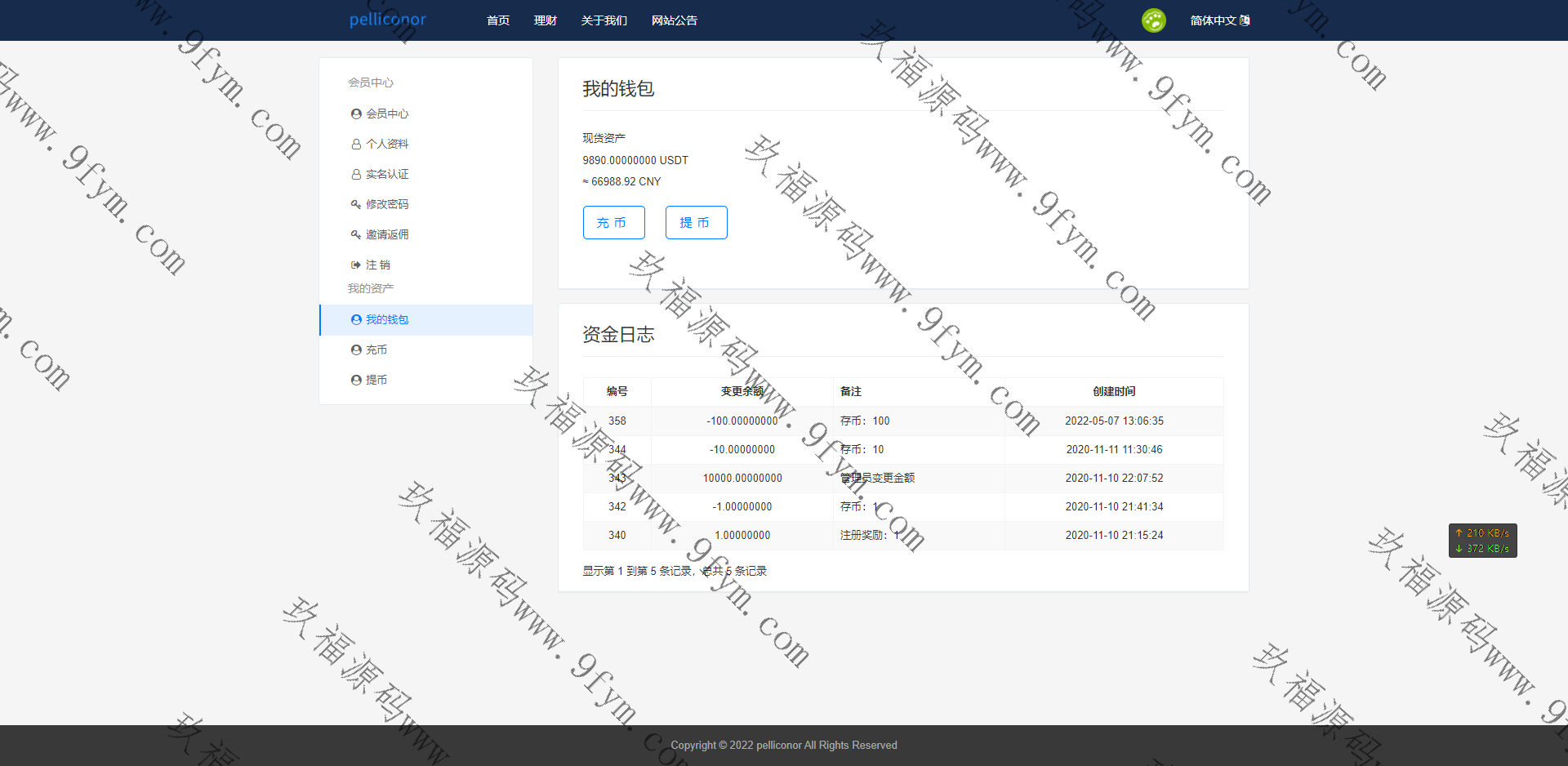Open 网站公告 announcements page
Image resolution: width=1568 pixels, height=766 pixels.
[675, 20]
